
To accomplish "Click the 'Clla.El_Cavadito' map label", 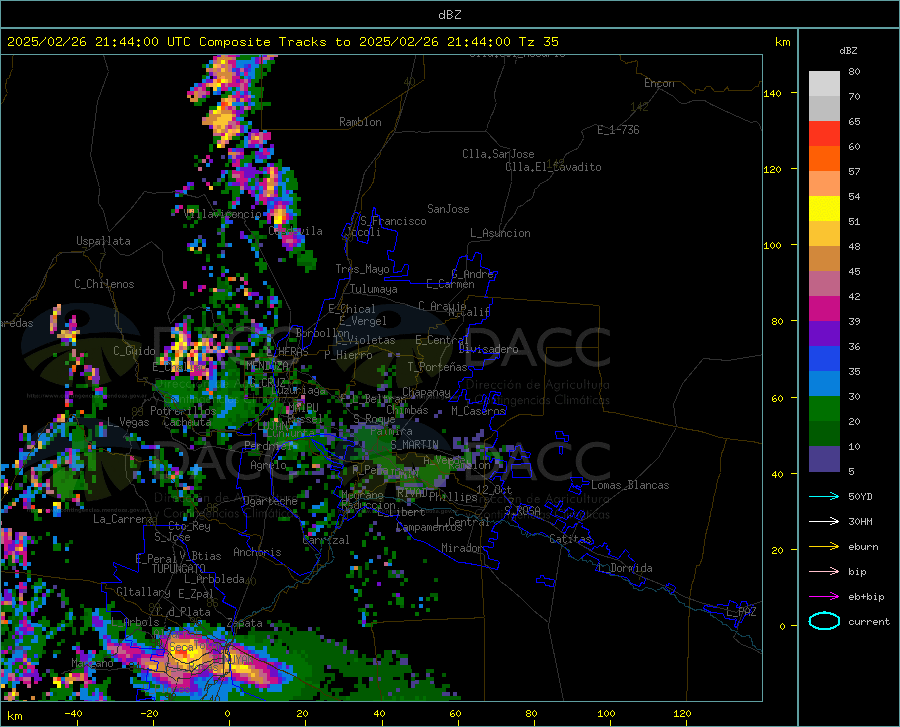I will pos(553,167).
